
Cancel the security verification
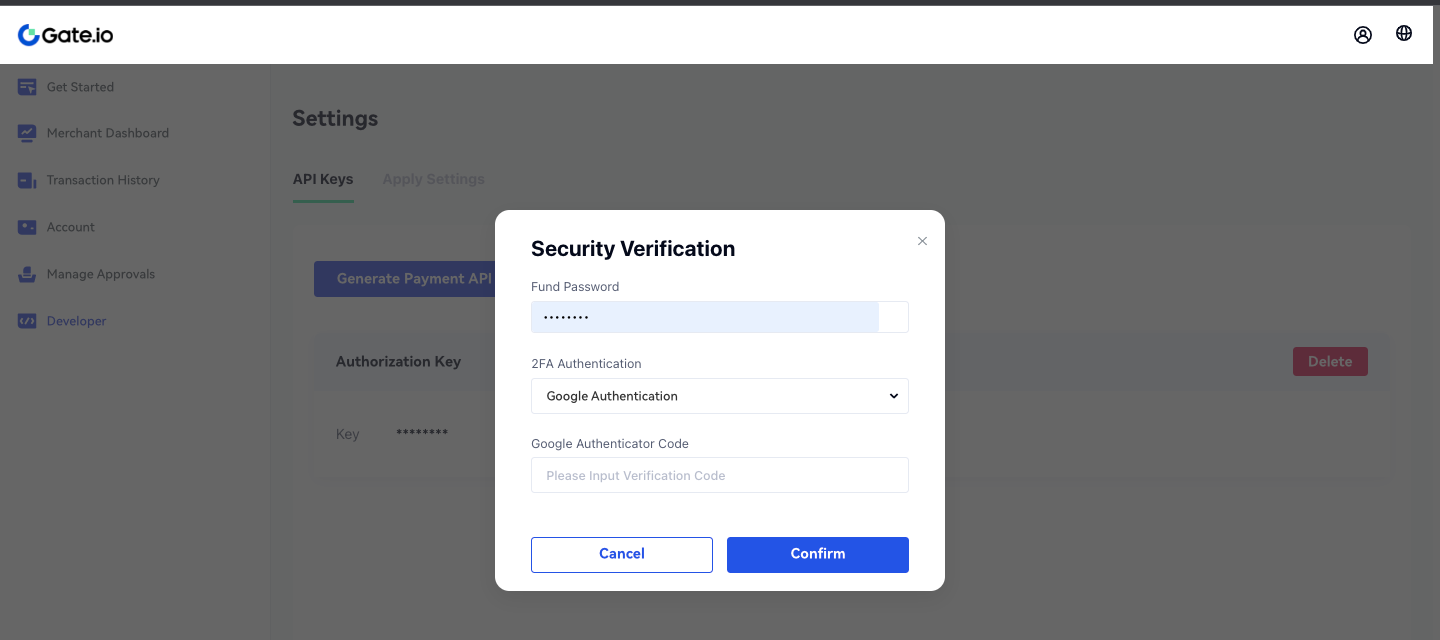621,554
